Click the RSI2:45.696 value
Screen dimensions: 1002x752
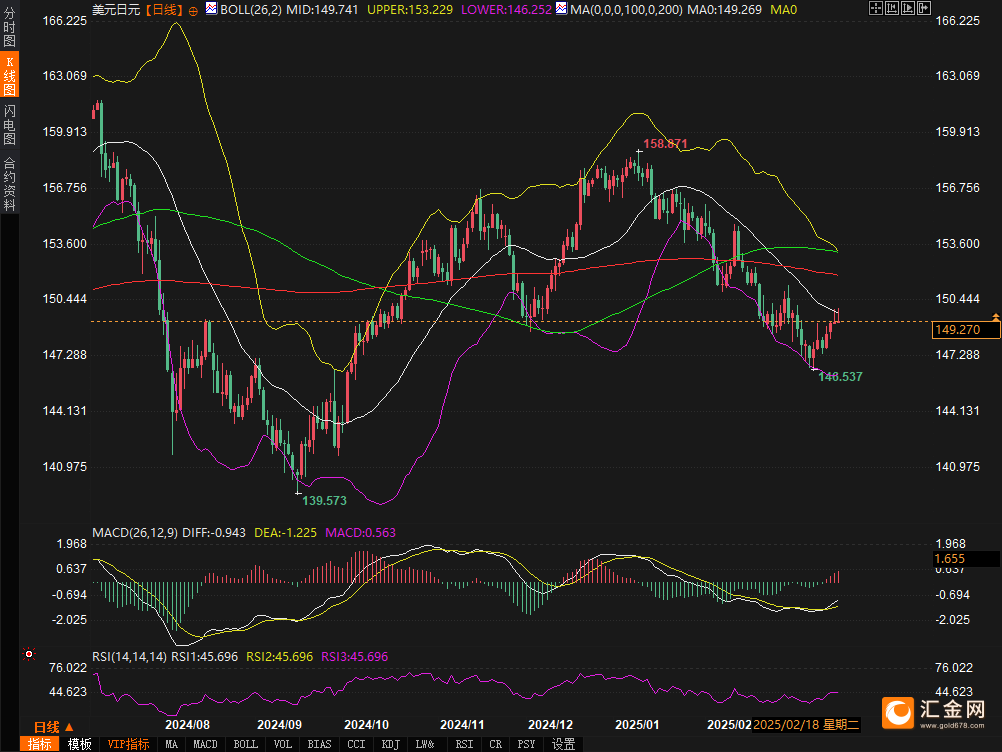pos(279,657)
